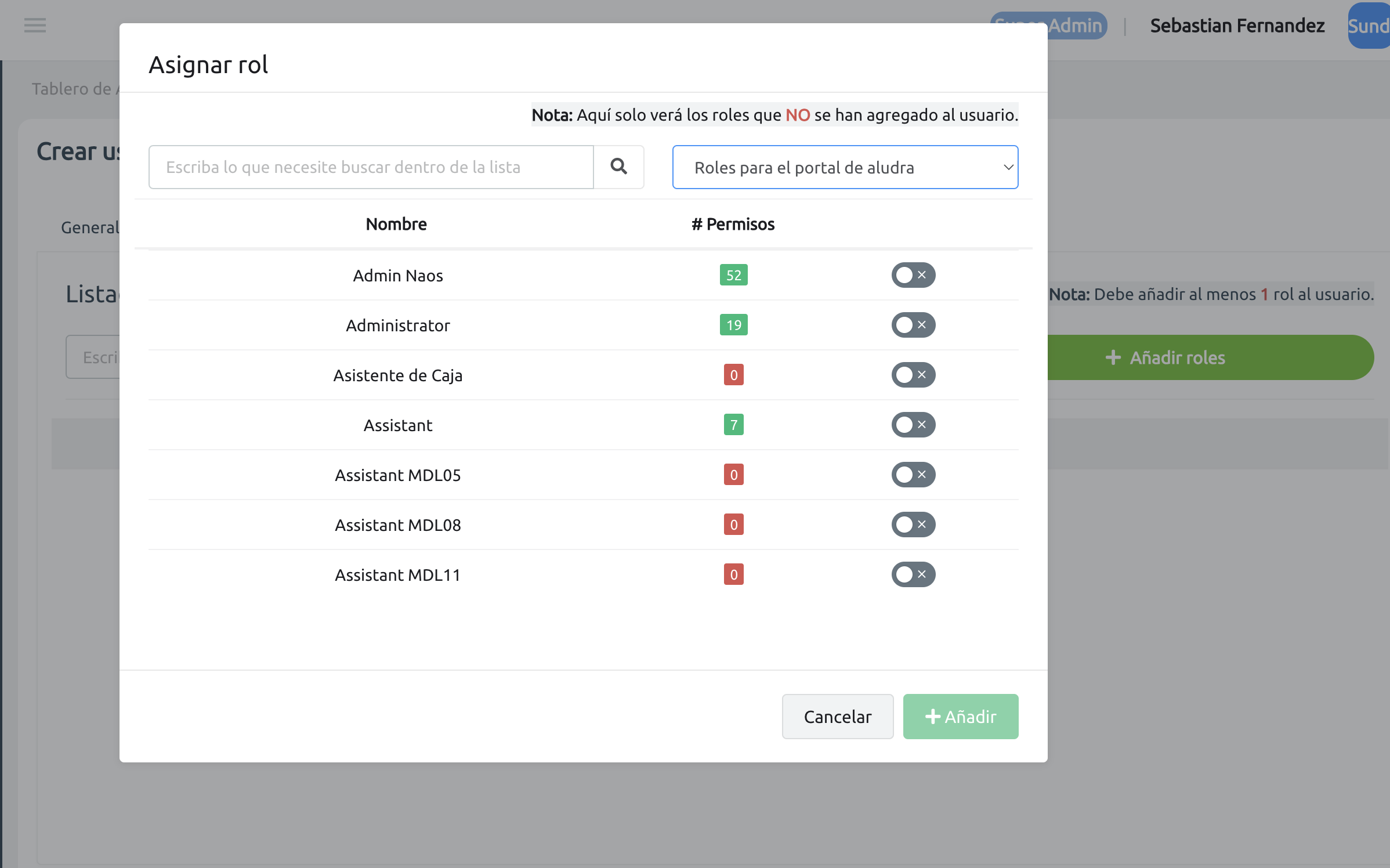This screenshot has width=1390, height=868.
Task: Click the 0 badge for Assistant MDL11
Action: [733, 574]
